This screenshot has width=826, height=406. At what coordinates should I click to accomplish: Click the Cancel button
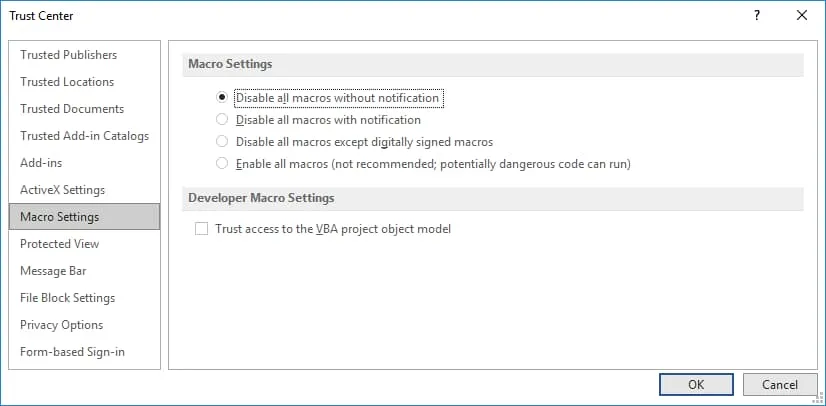click(x=779, y=384)
